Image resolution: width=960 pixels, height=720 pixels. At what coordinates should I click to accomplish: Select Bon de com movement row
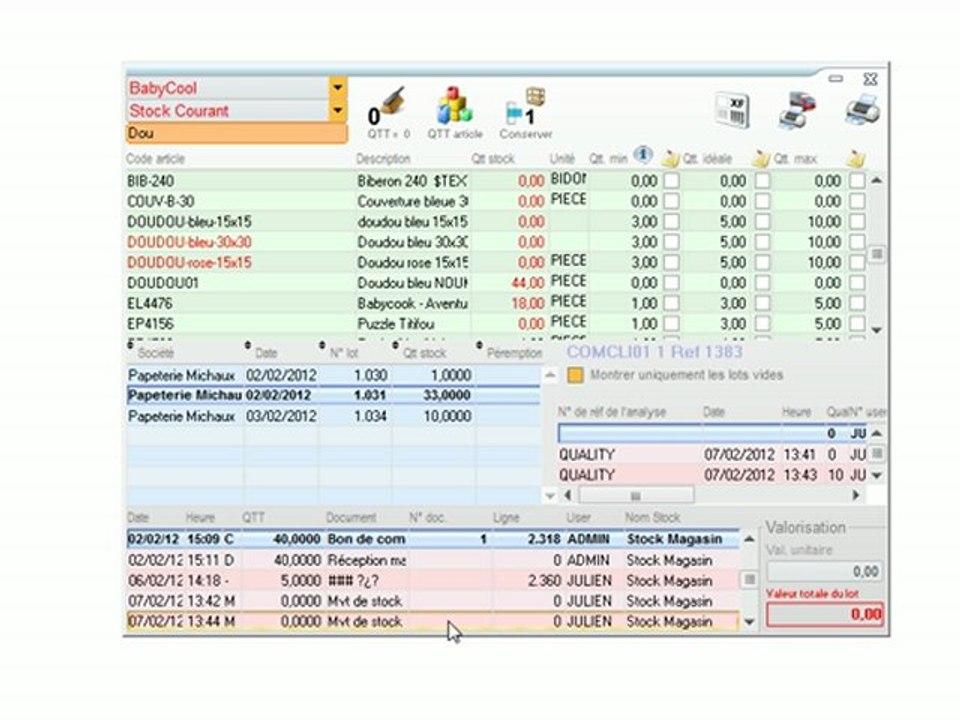tap(433, 539)
